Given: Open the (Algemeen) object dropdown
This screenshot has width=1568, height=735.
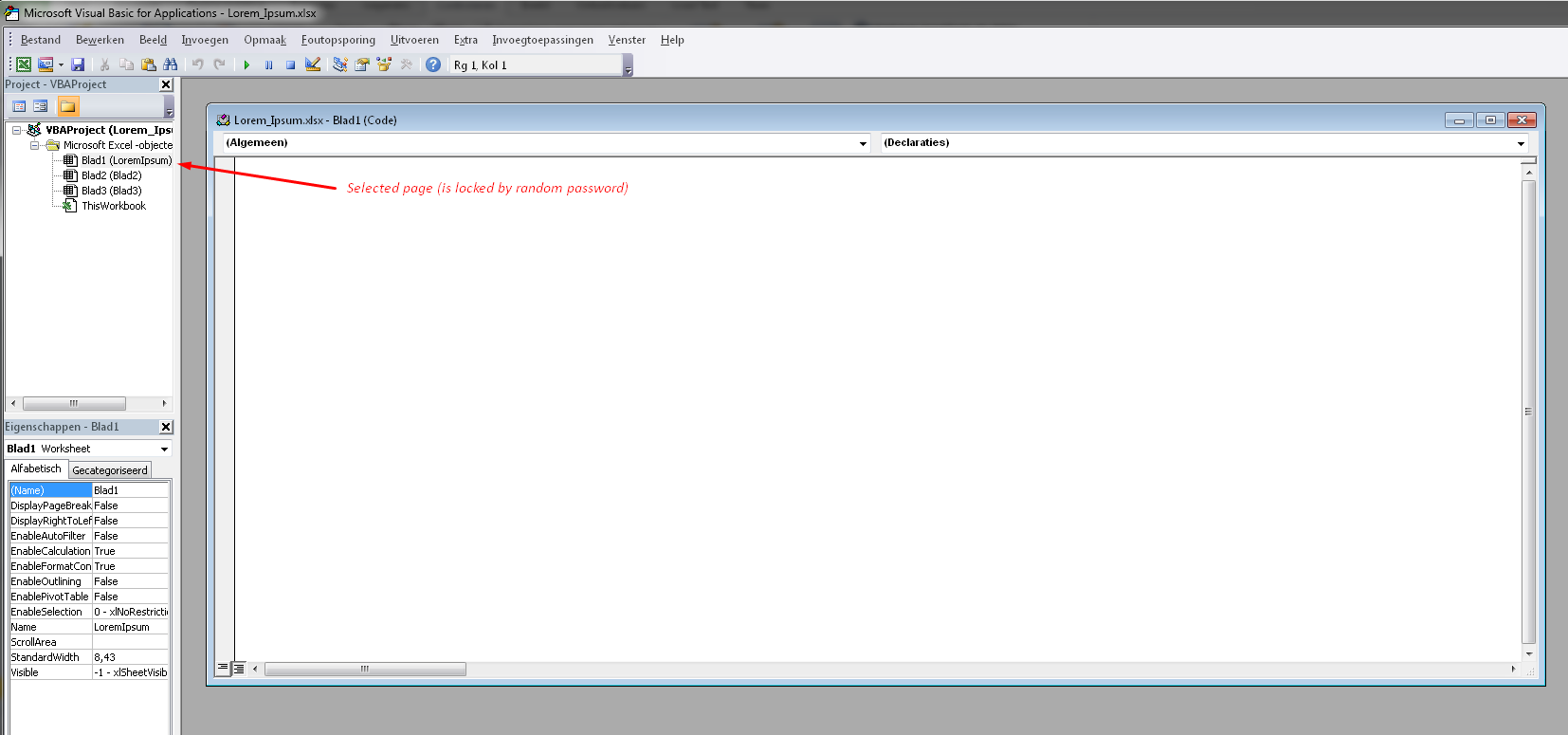Looking at the screenshot, I should (863, 143).
